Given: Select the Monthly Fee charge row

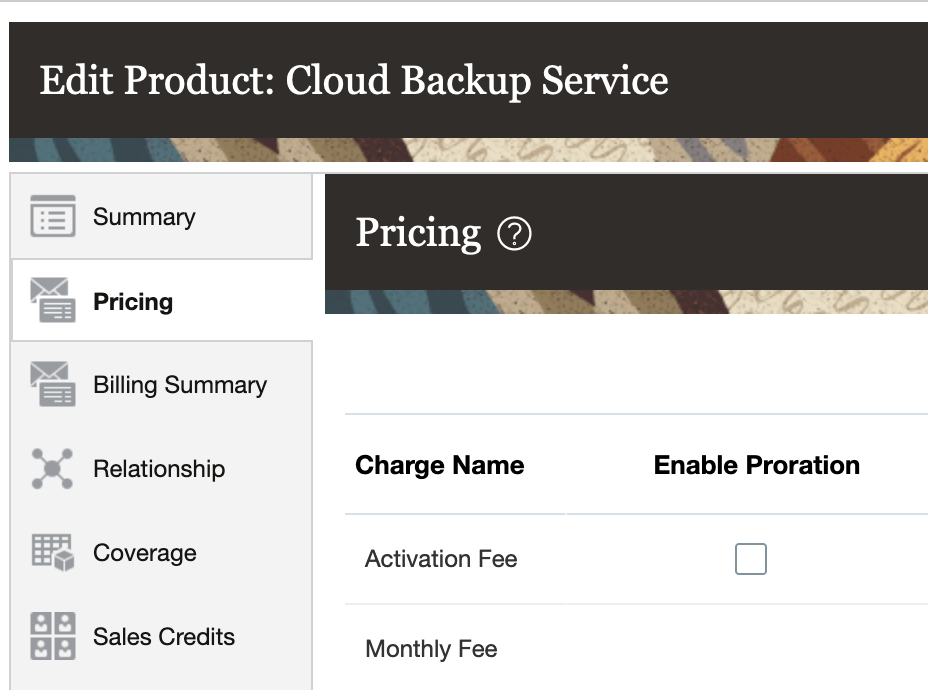Looking at the screenshot, I should 431,649.
